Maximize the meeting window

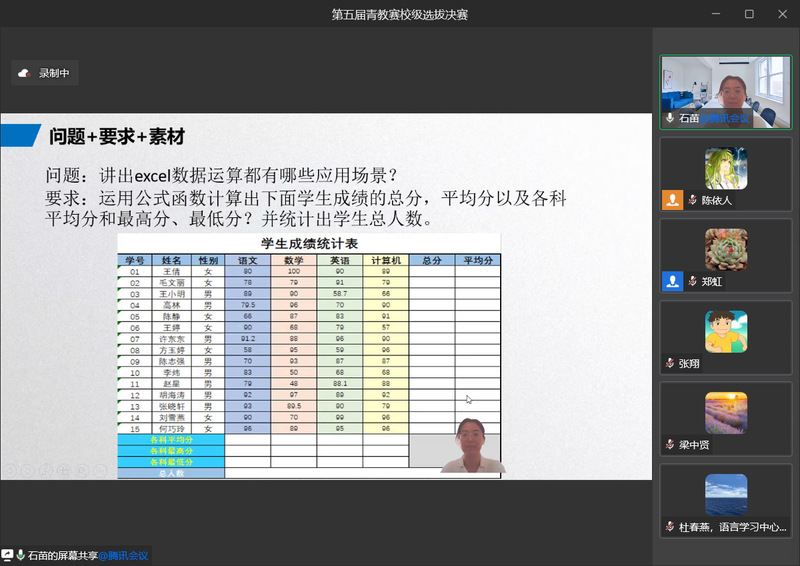tap(749, 14)
